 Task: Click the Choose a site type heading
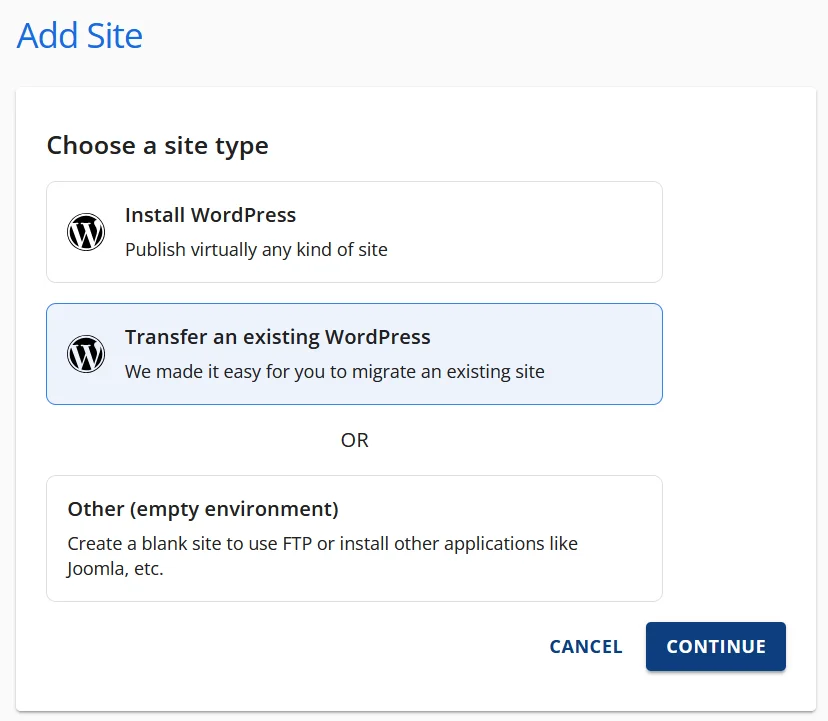coord(157,146)
